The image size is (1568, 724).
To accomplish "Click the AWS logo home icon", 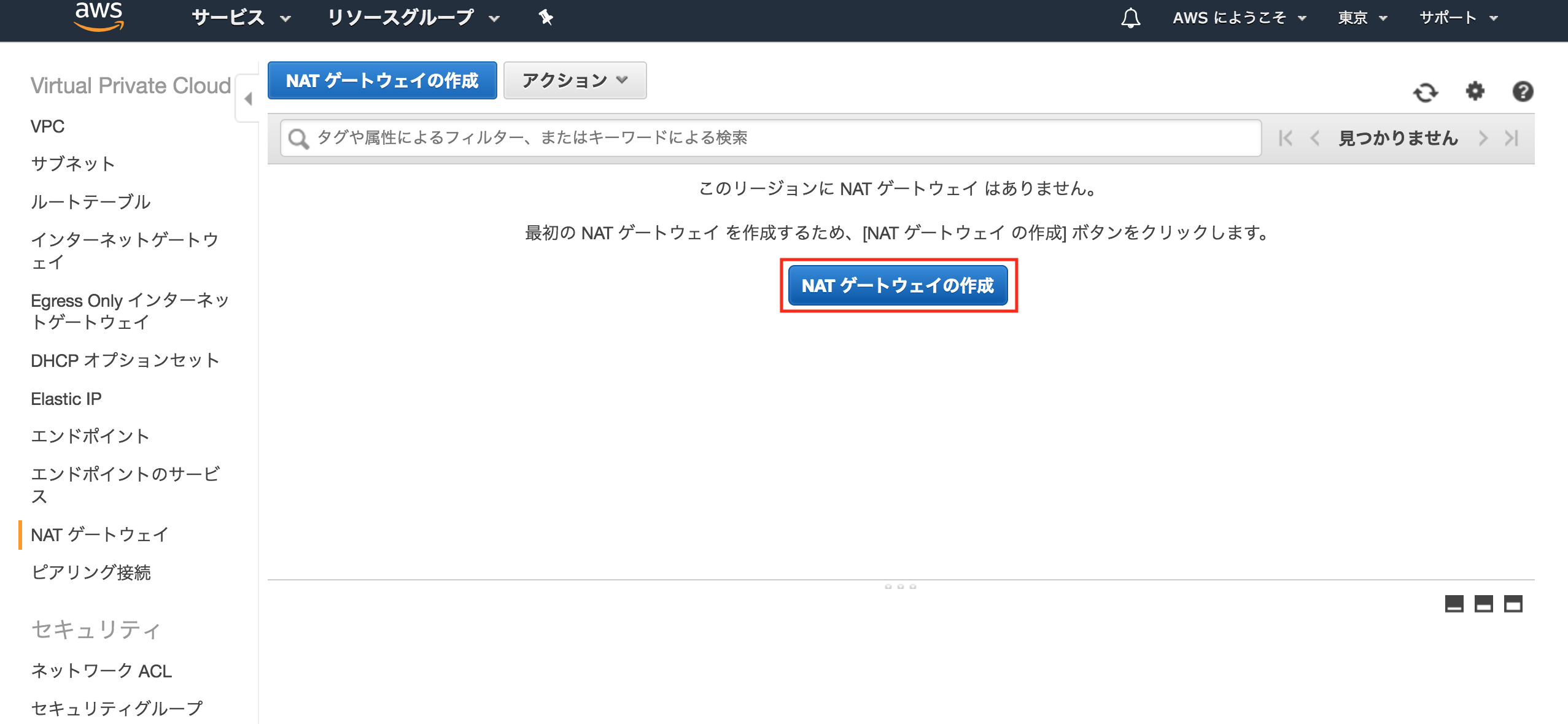I will (x=98, y=16).
